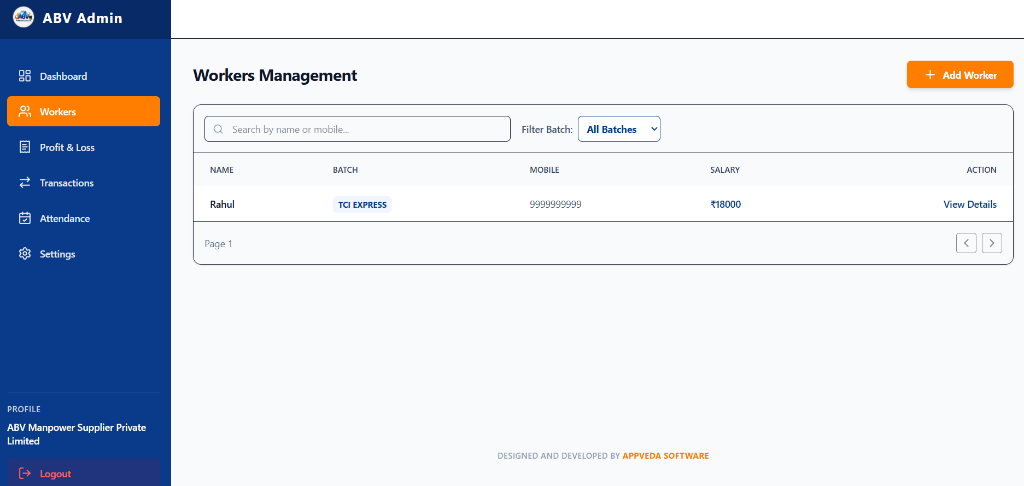
Task: Open Settings from sidebar
Action: coord(84,253)
